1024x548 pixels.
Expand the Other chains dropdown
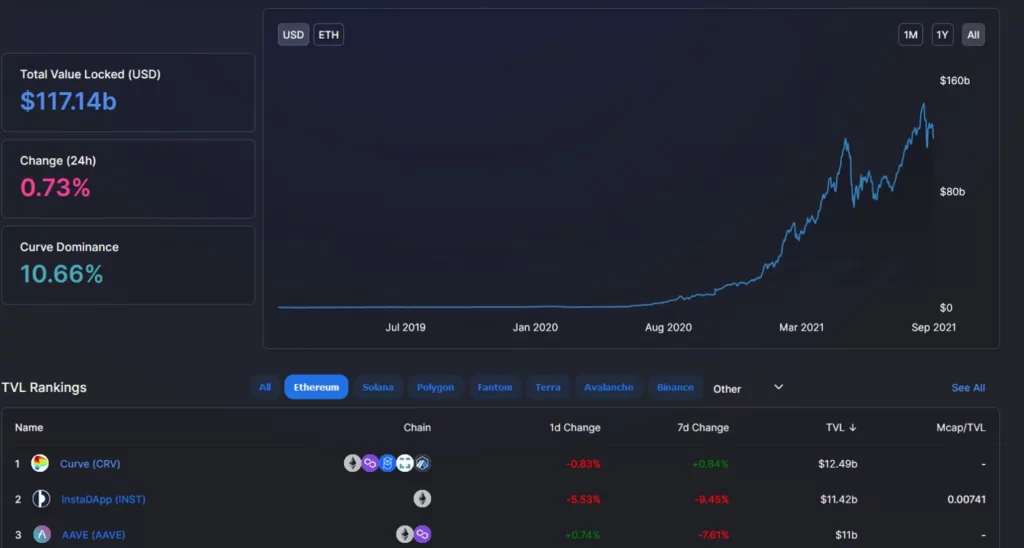point(778,387)
